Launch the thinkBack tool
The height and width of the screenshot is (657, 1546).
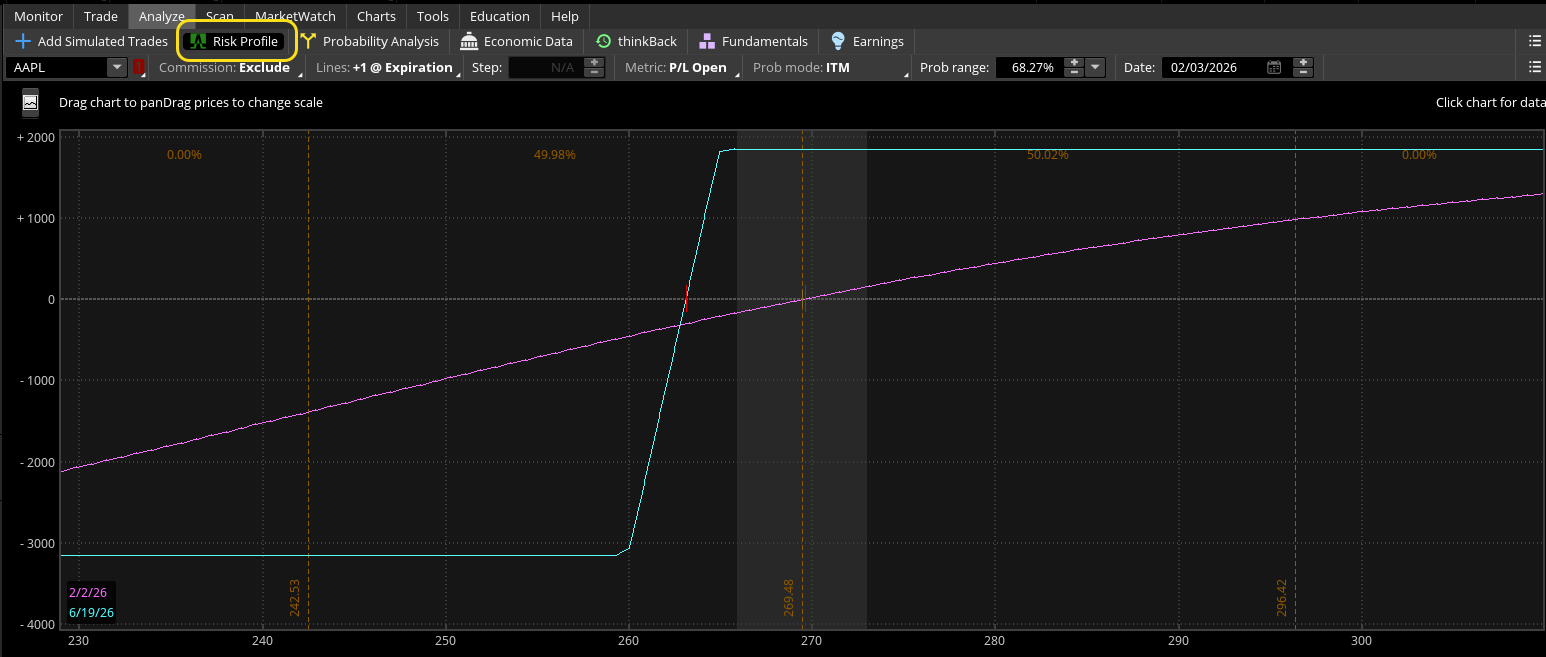pos(636,41)
